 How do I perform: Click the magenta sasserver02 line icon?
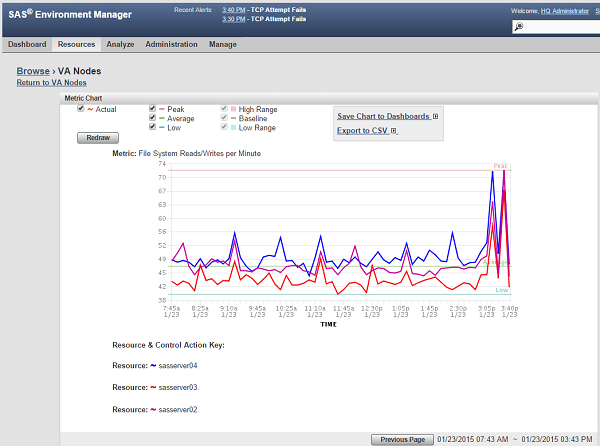(153, 410)
